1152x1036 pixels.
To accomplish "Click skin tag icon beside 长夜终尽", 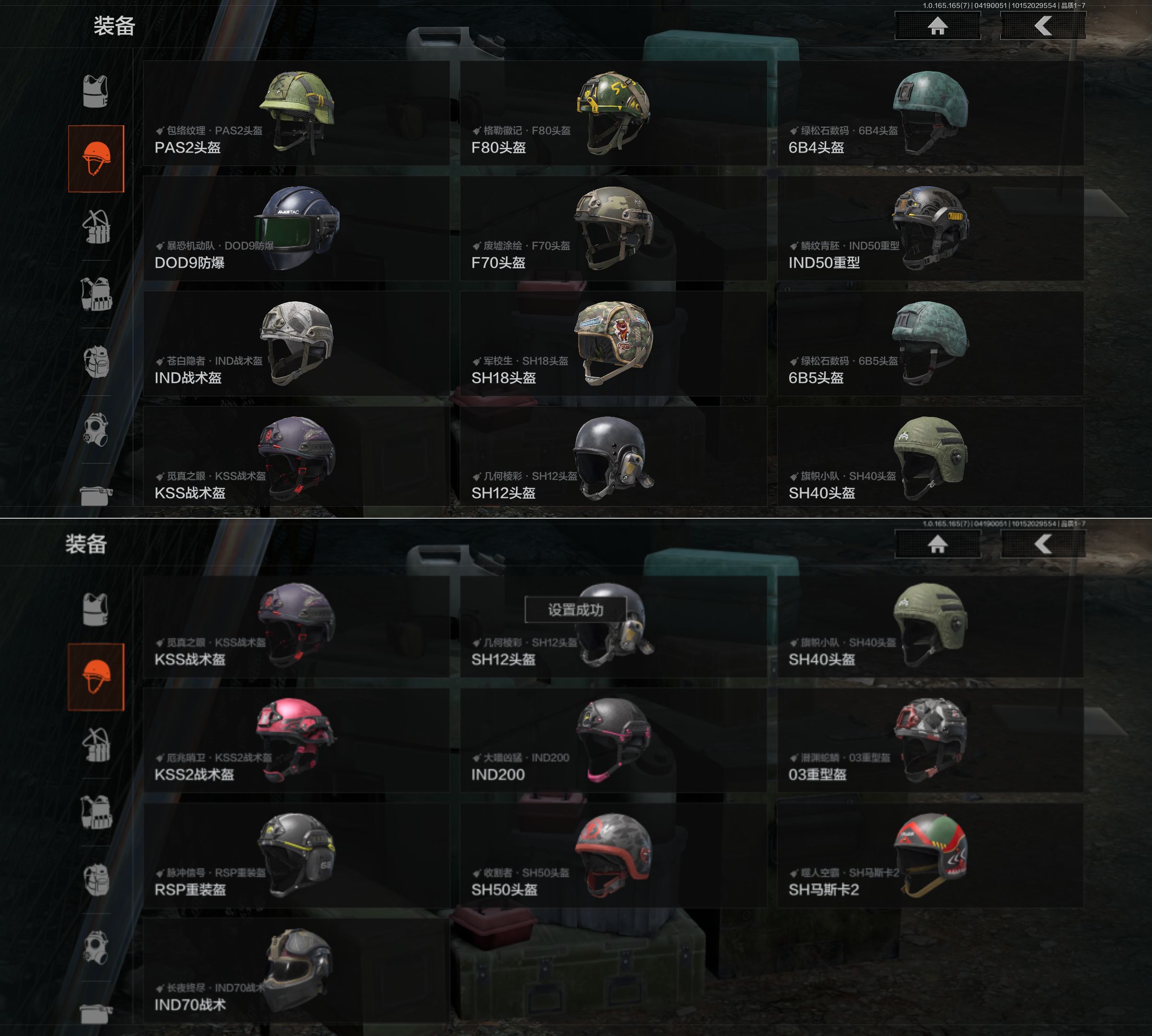I will [160, 988].
